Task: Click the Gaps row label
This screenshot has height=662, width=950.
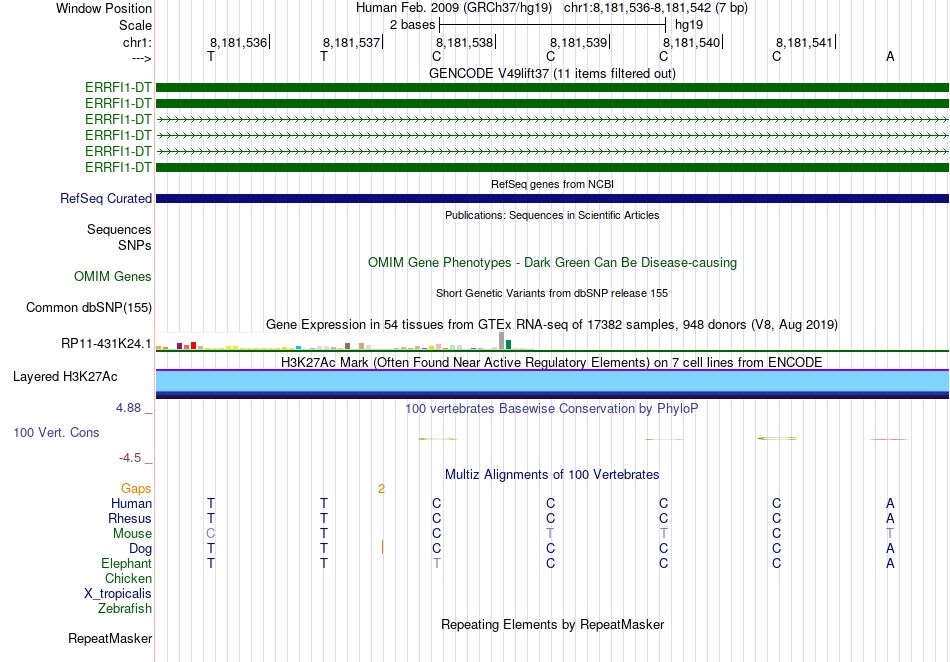Action: pyautogui.click(x=136, y=489)
